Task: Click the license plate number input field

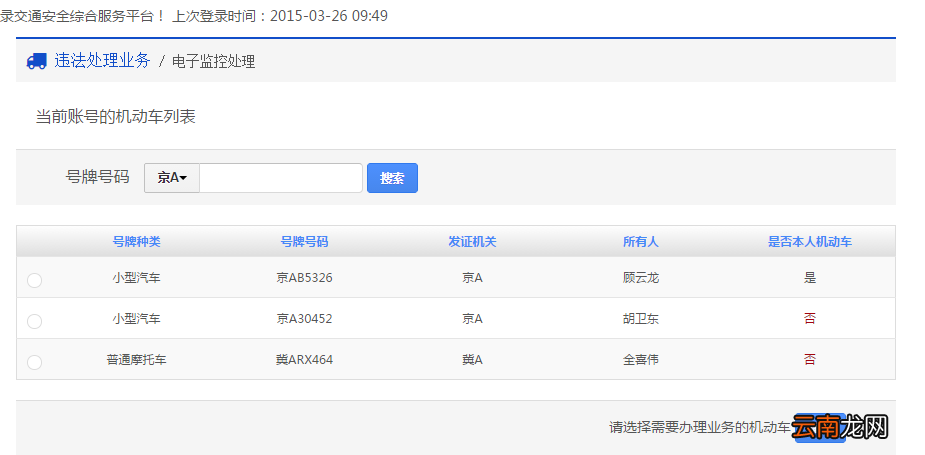Action: [281, 178]
